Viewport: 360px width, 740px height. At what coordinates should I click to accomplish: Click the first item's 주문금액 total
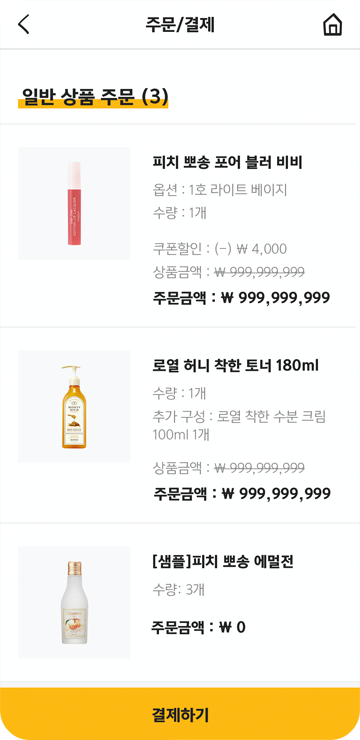(241, 298)
